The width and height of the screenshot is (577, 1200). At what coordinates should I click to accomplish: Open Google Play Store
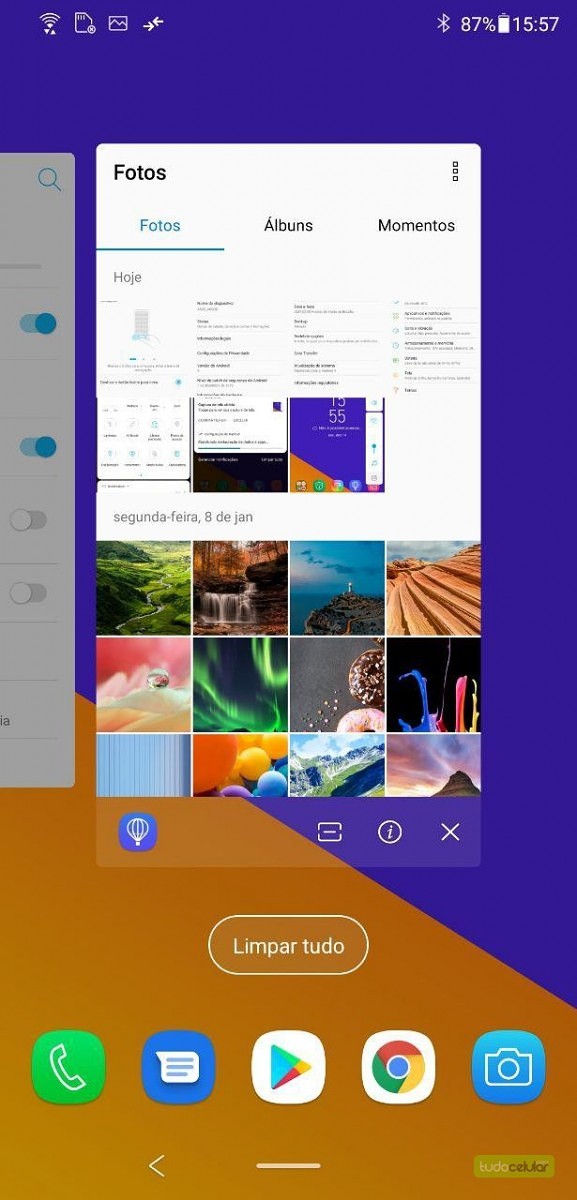(x=288, y=1068)
